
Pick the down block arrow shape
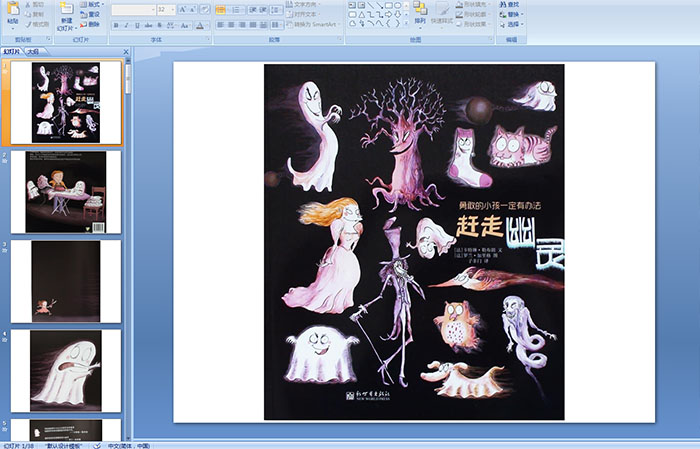(397, 15)
